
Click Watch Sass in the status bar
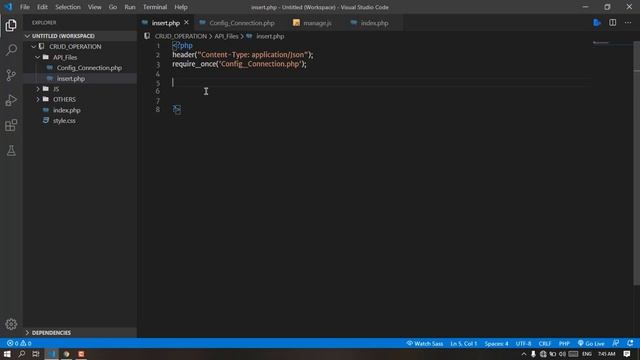click(x=424, y=343)
